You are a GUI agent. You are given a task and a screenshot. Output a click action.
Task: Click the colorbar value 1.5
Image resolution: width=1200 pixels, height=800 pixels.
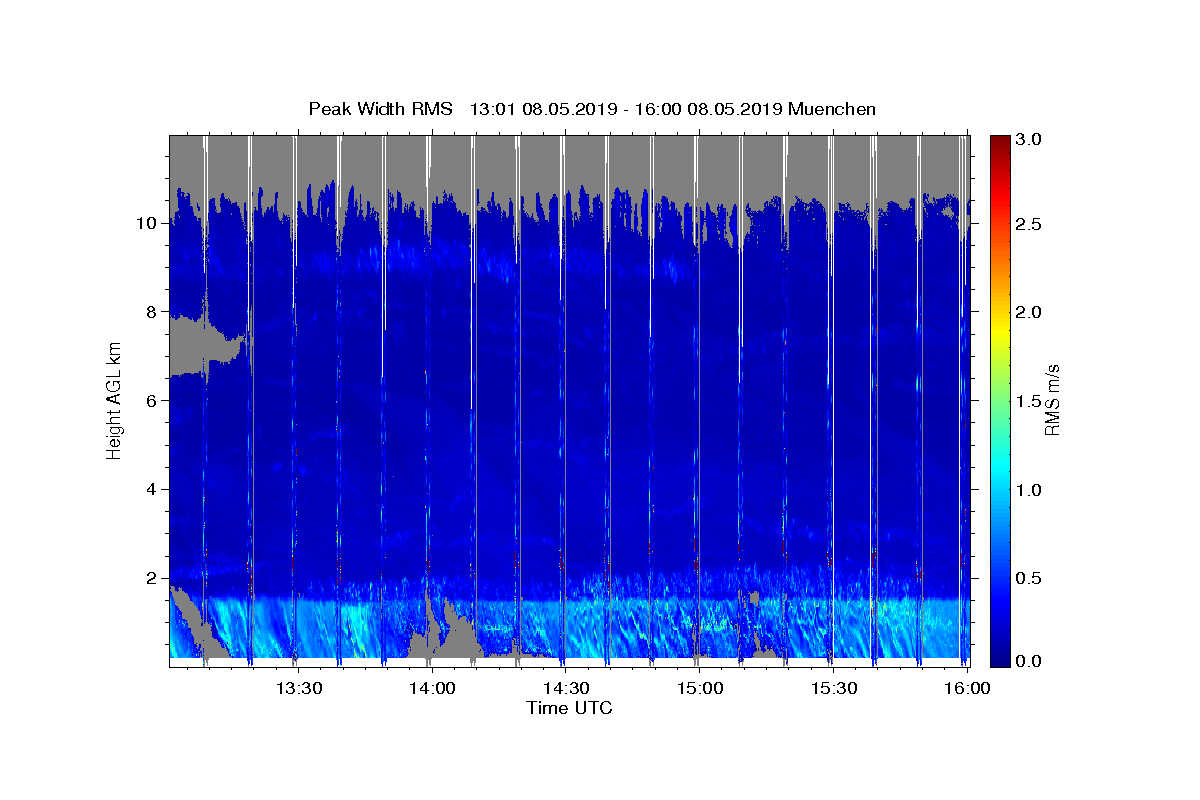pyautogui.click(x=1030, y=400)
